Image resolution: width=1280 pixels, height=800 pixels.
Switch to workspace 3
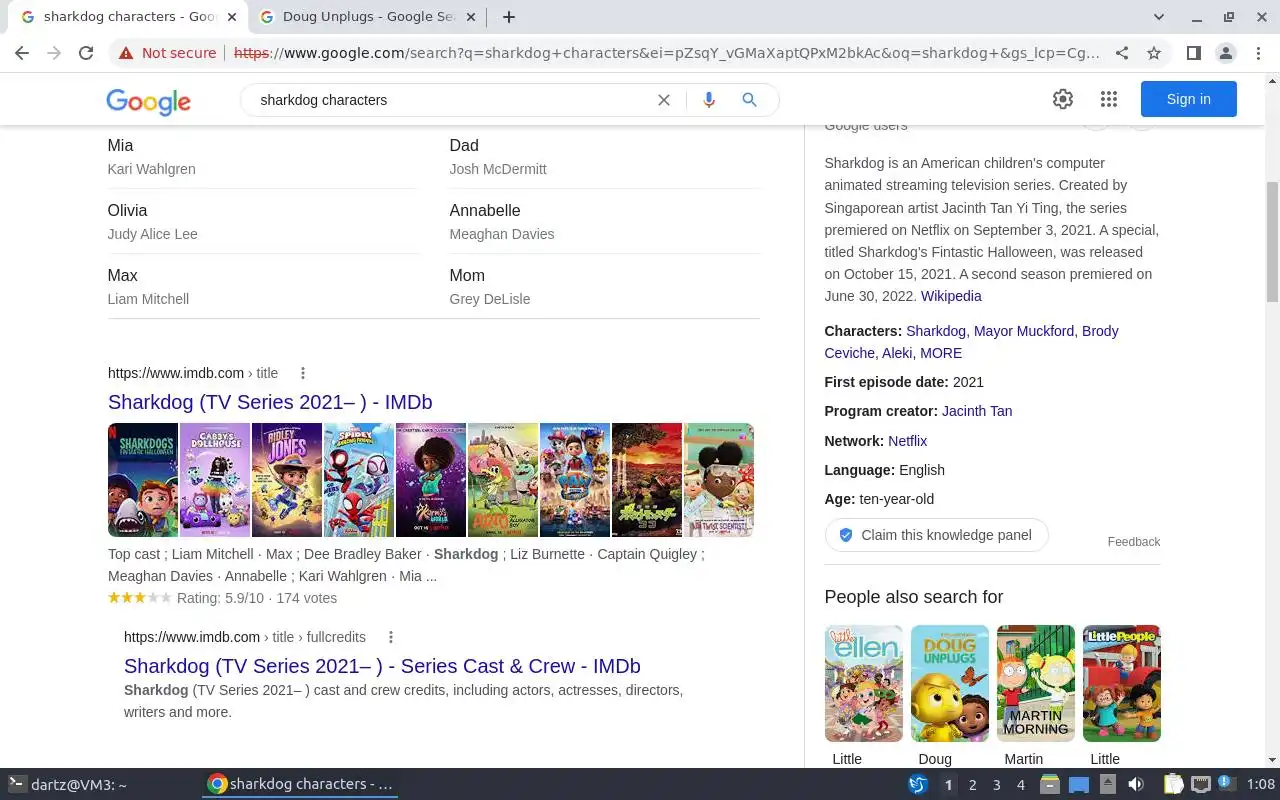pyautogui.click(x=996, y=785)
